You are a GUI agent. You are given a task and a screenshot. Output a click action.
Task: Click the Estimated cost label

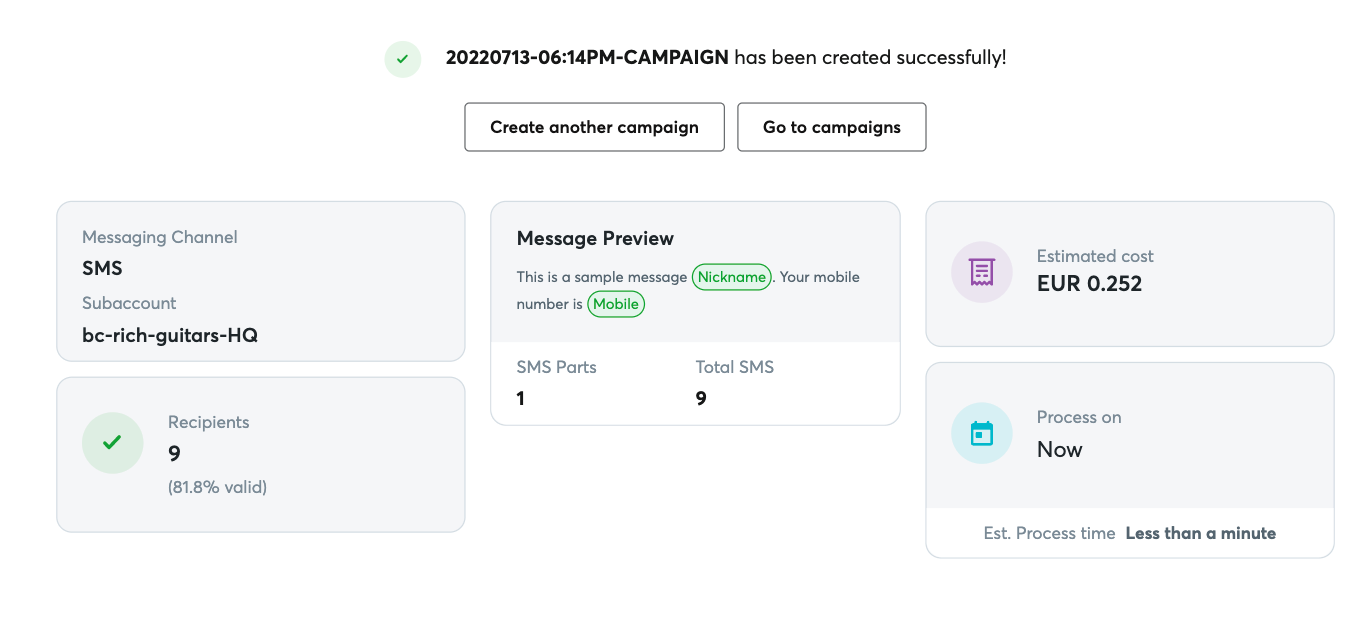(1095, 256)
